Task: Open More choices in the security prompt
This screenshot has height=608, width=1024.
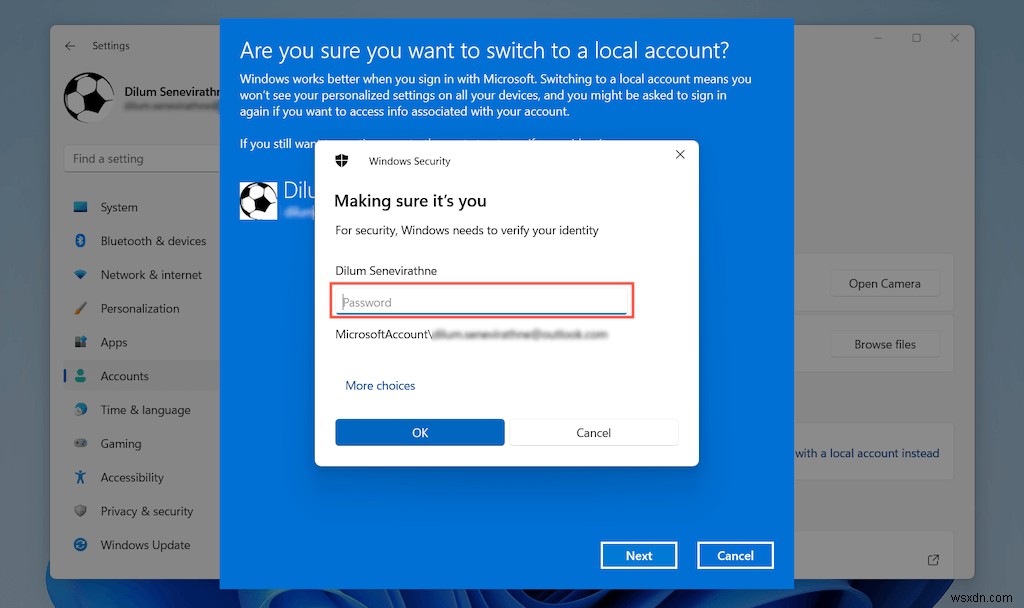Action: [x=380, y=385]
